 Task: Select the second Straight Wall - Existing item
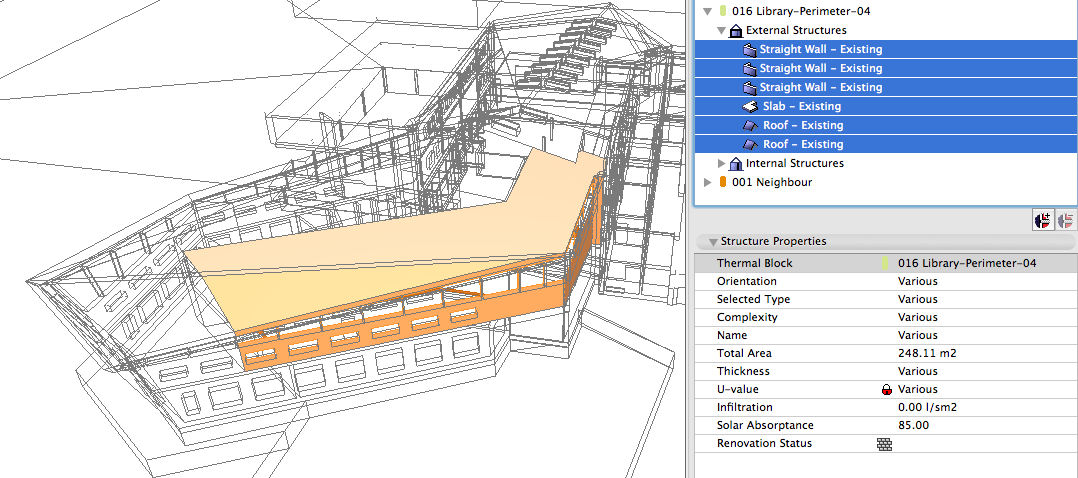point(820,68)
